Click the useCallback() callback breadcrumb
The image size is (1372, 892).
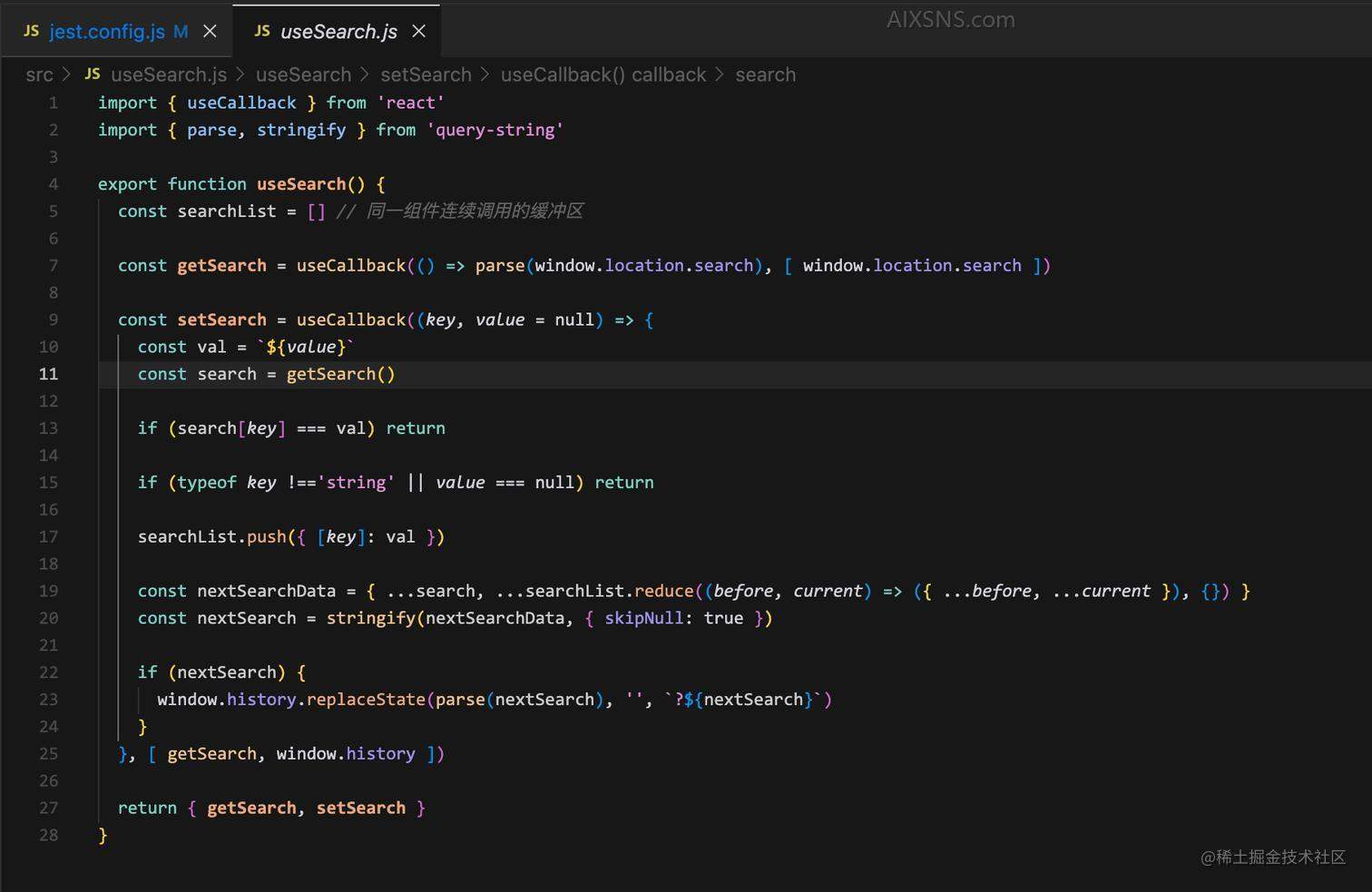pos(603,75)
